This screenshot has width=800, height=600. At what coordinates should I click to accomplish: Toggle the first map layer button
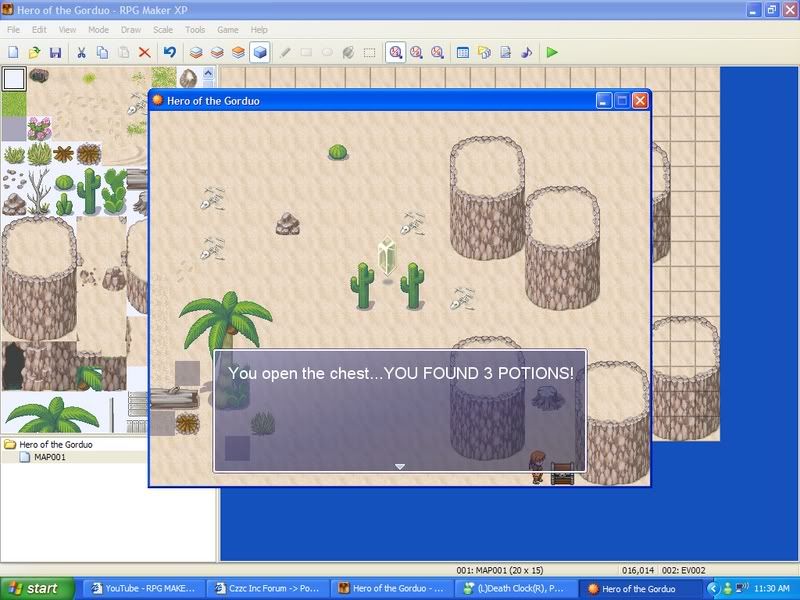pyautogui.click(x=196, y=52)
